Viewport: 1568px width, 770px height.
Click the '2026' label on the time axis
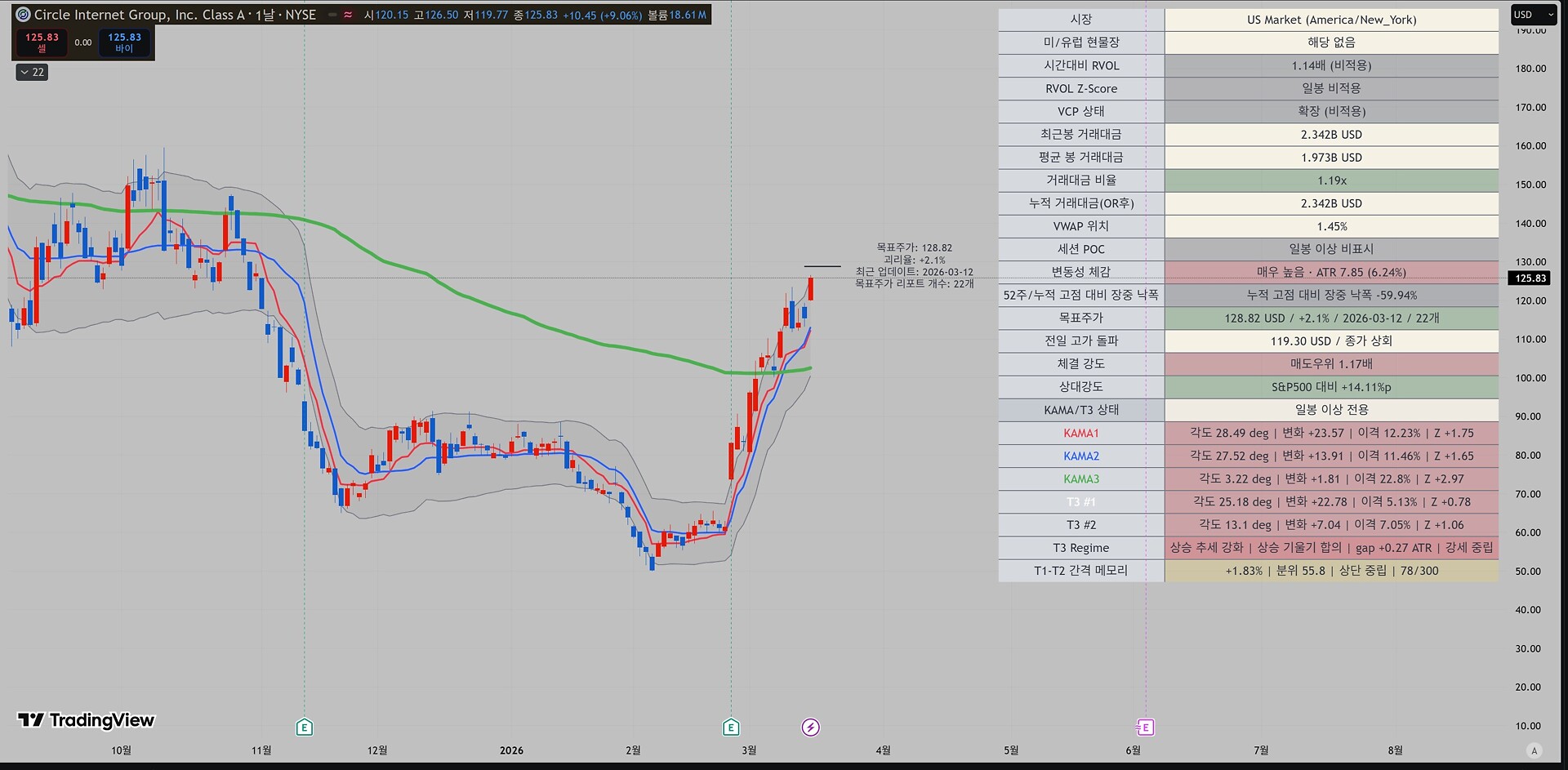[511, 750]
